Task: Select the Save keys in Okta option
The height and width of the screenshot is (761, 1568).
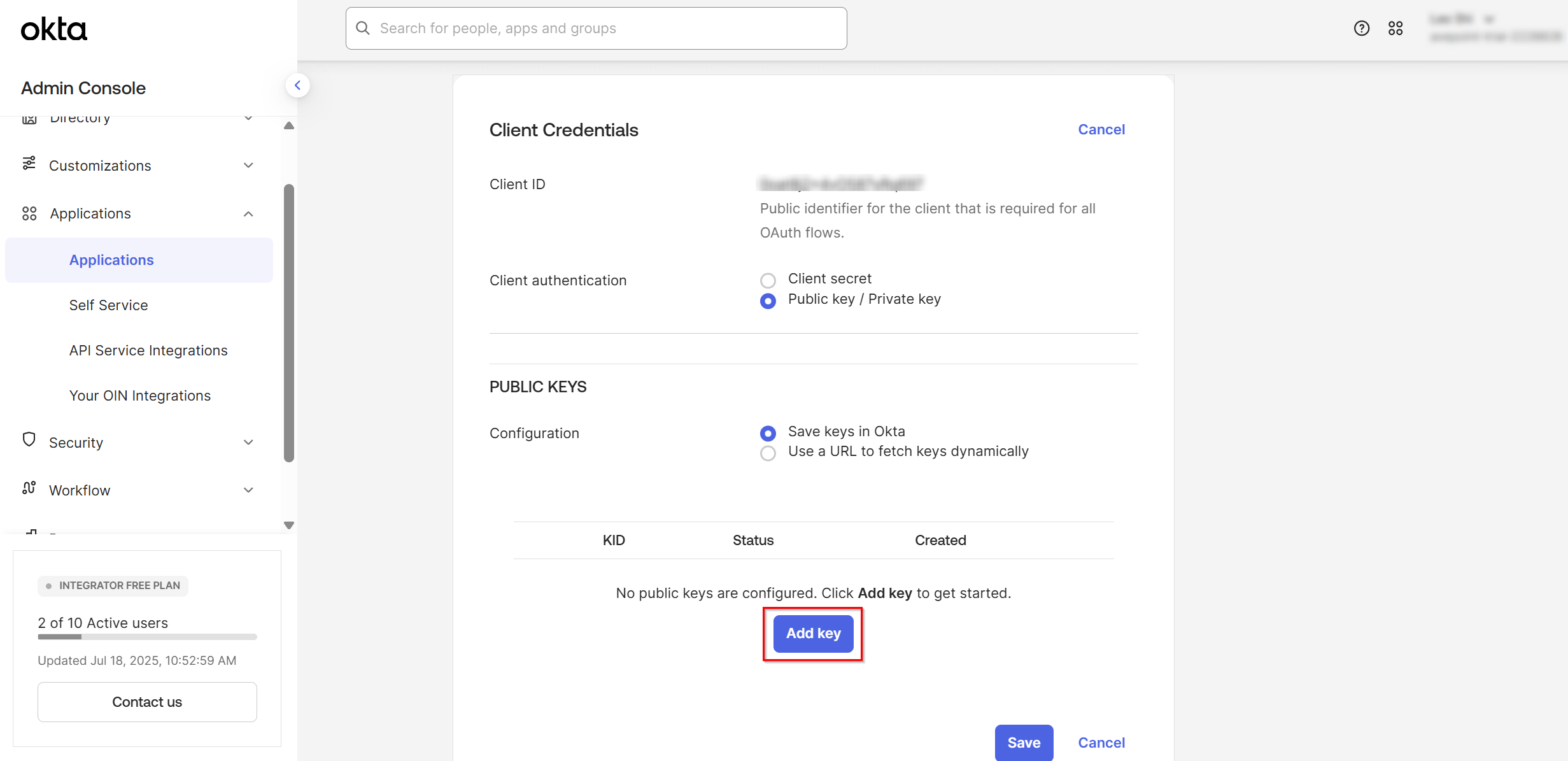Action: (x=768, y=433)
